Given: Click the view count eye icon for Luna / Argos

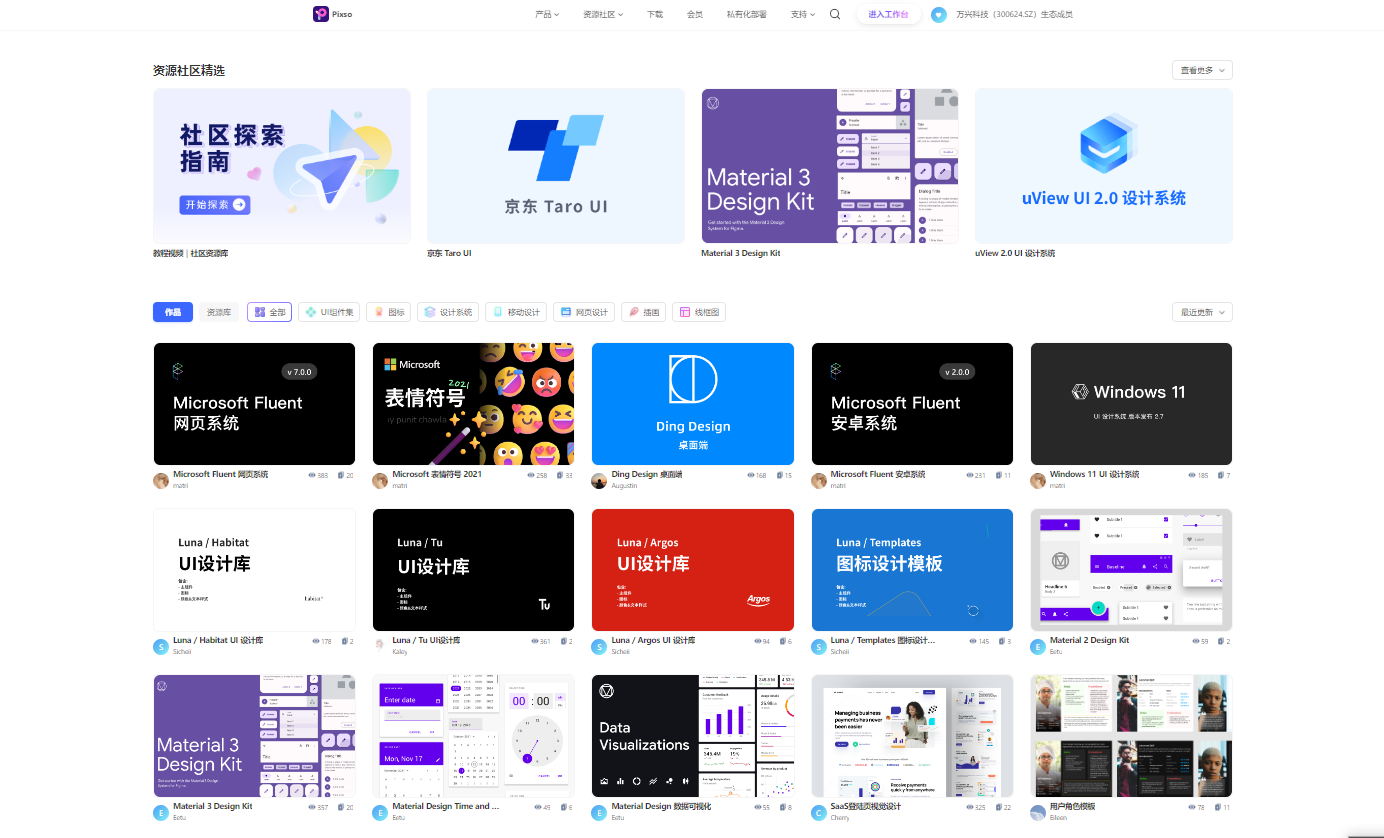Looking at the screenshot, I should click(756, 641).
